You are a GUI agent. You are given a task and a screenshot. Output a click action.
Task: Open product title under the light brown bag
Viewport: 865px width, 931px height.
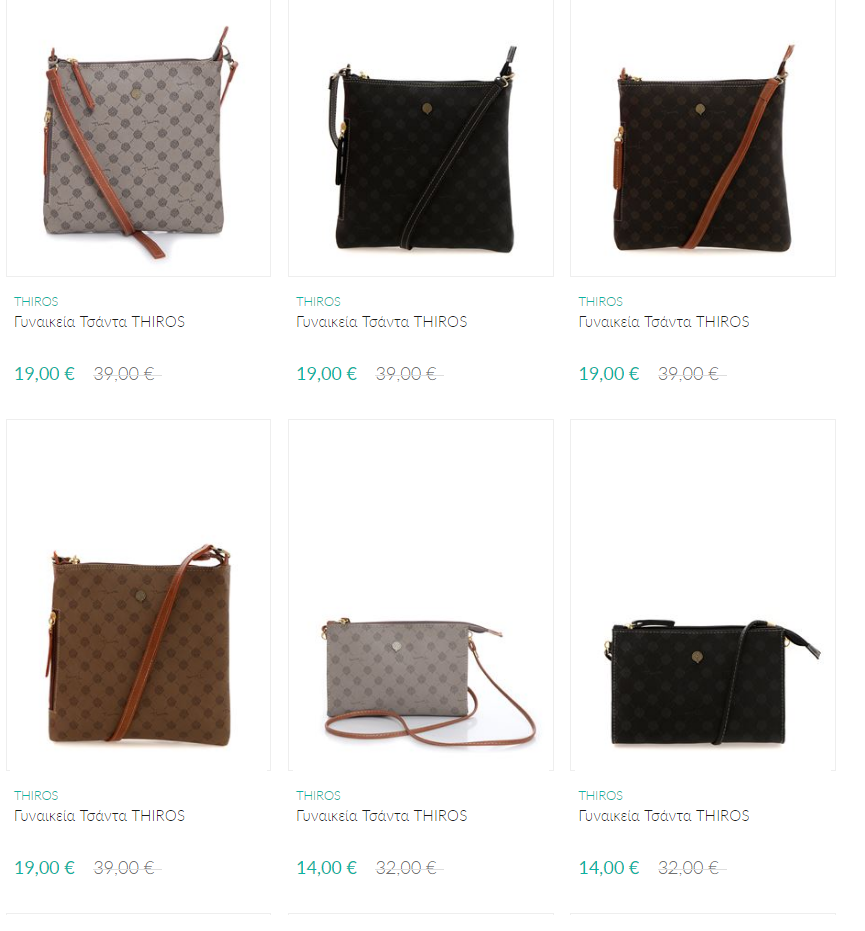click(x=100, y=816)
